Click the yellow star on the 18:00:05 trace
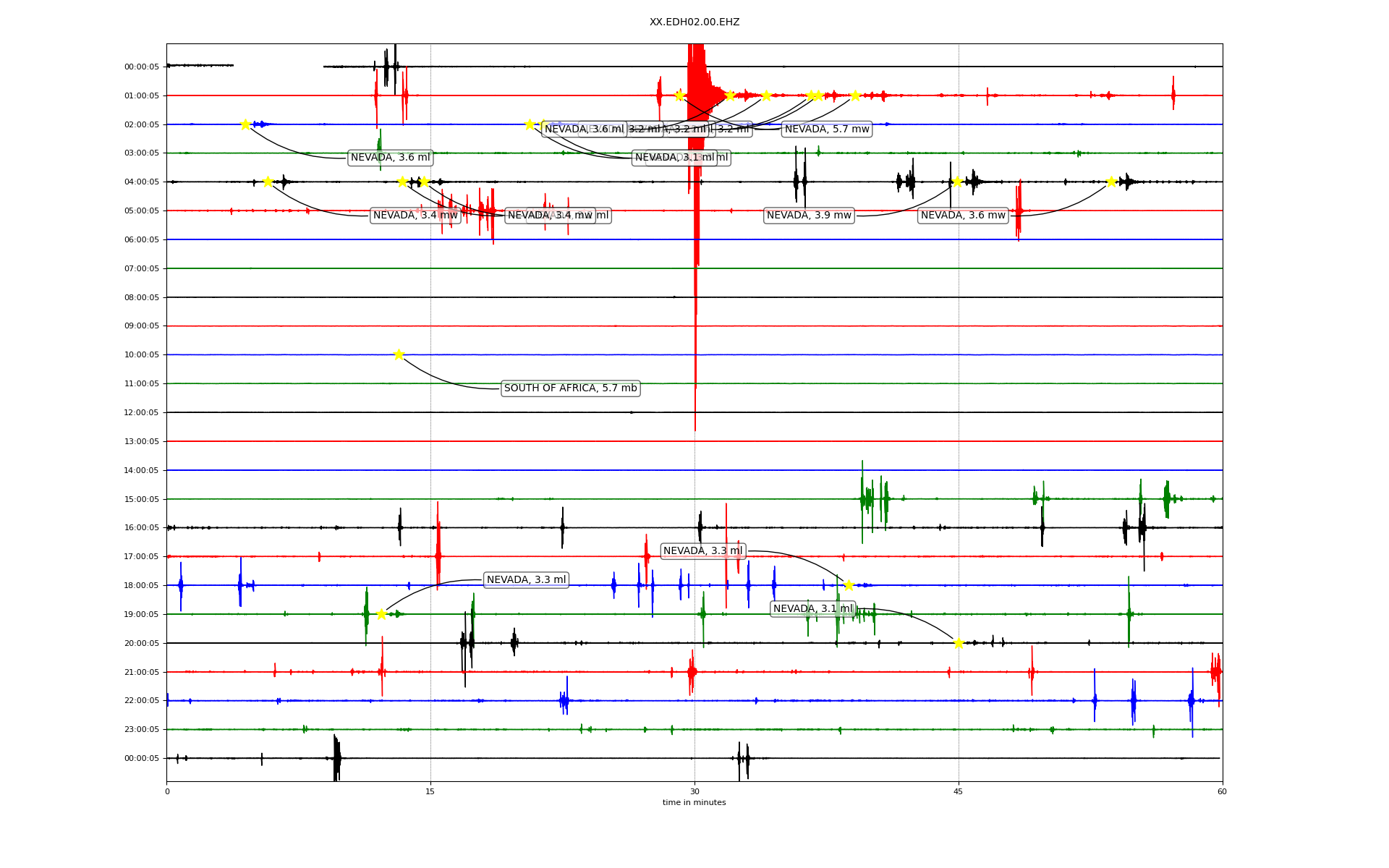Image resolution: width=1389 pixels, height=868 pixels. [x=849, y=585]
